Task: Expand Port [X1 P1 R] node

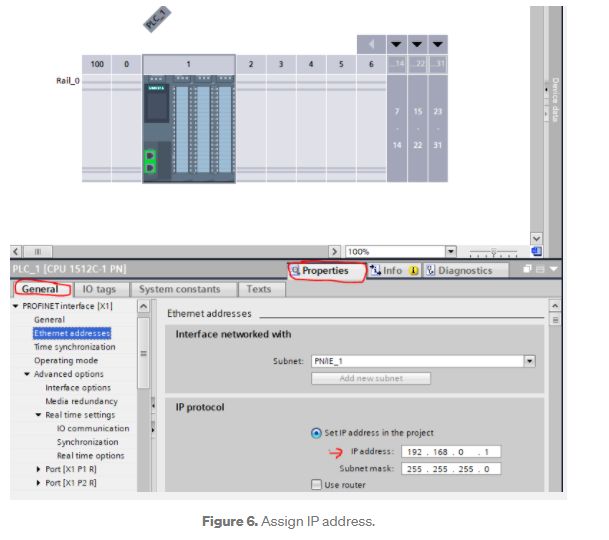Action: click(x=38, y=469)
